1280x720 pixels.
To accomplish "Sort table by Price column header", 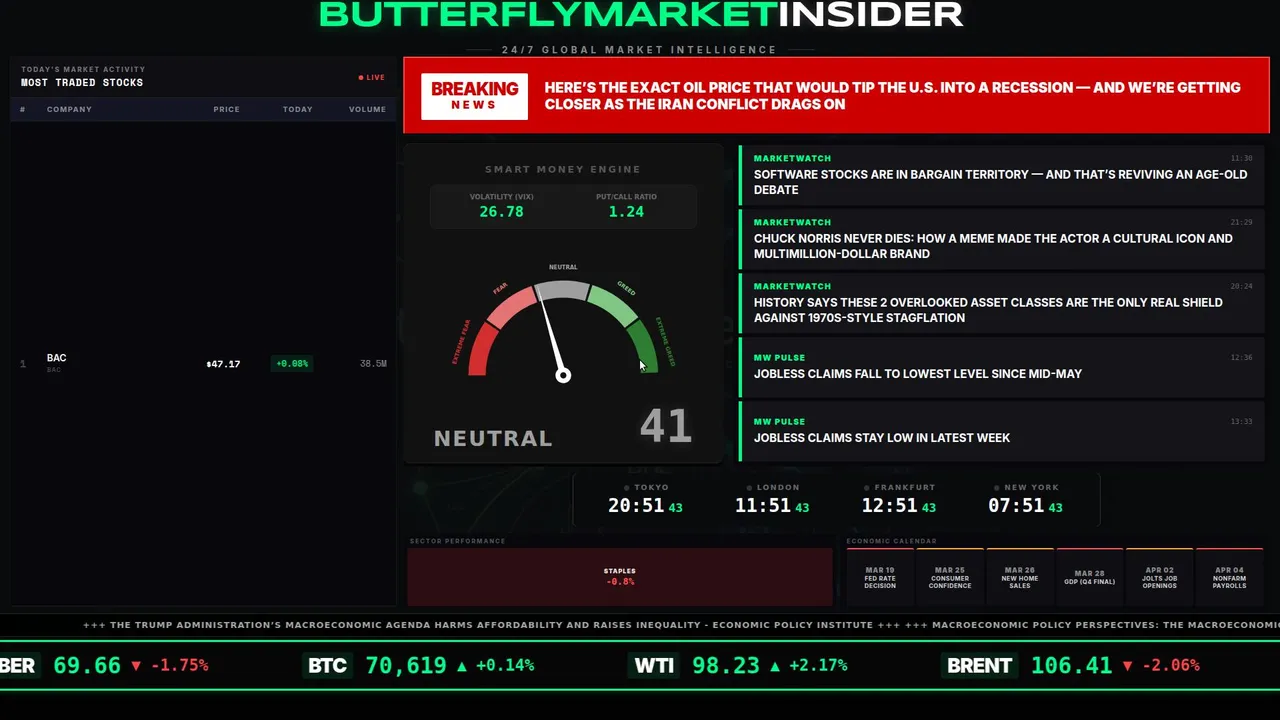I will [226, 109].
